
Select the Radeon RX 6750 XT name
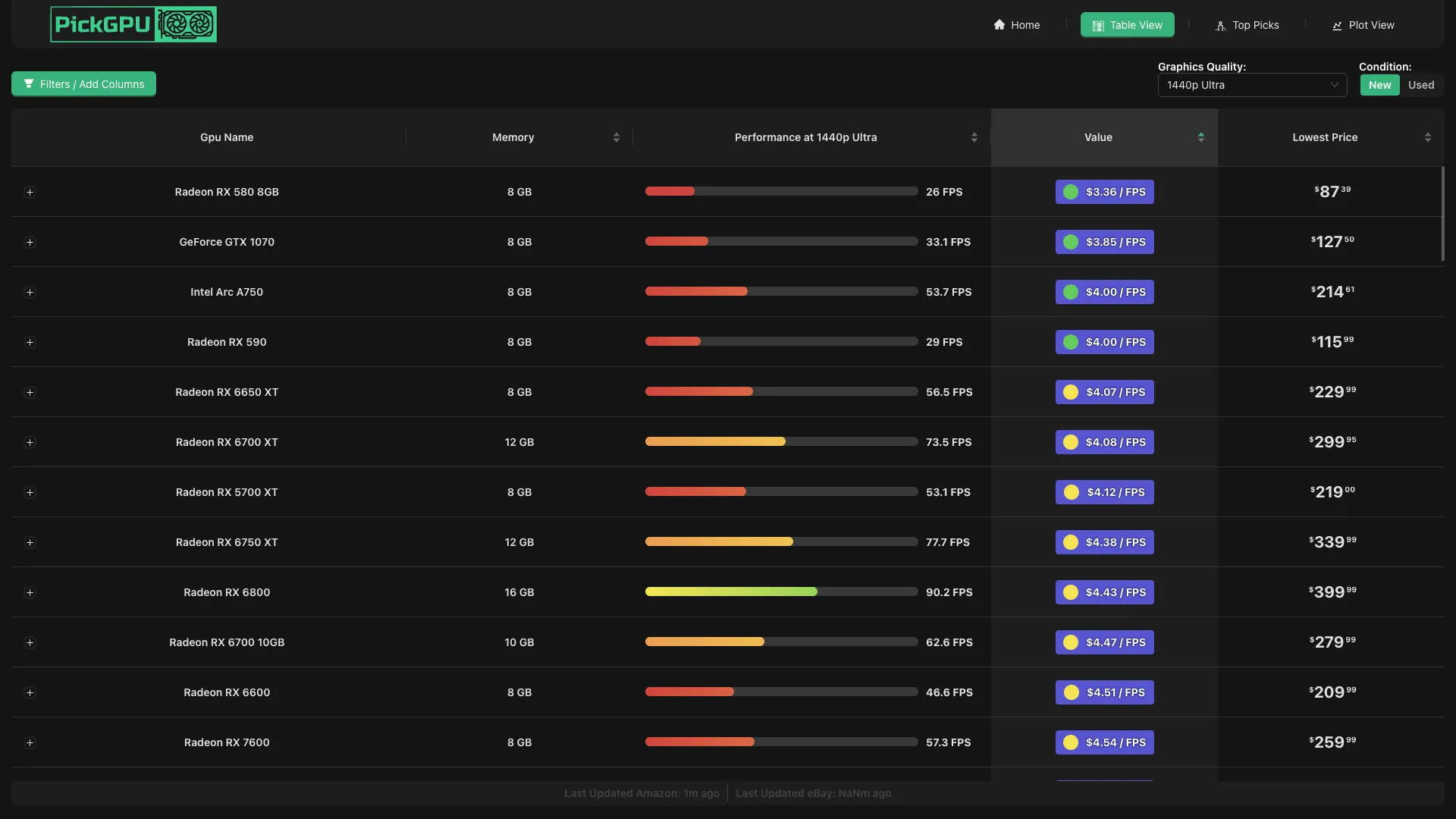pyautogui.click(x=227, y=542)
